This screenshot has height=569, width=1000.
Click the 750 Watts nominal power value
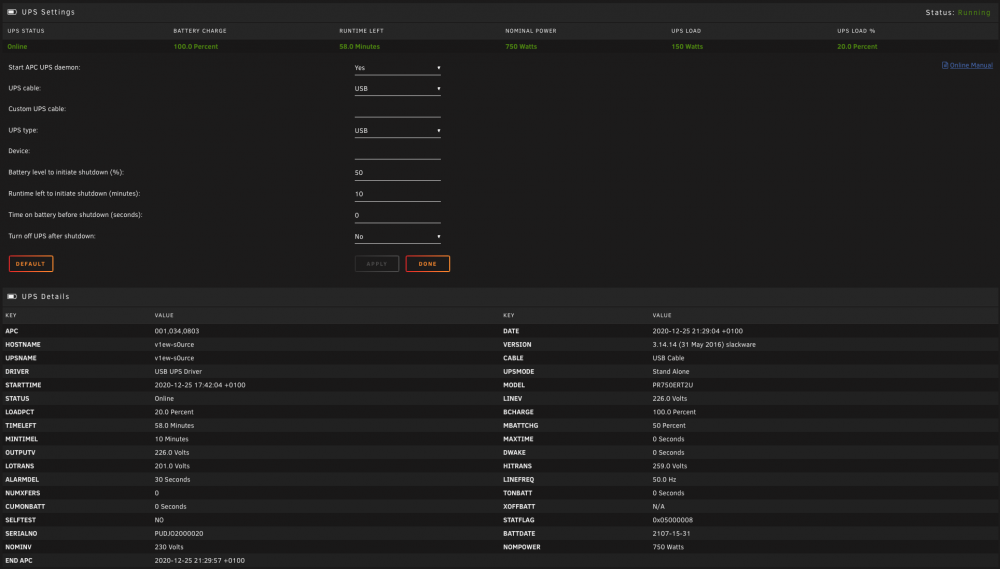[x=521, y=47]
